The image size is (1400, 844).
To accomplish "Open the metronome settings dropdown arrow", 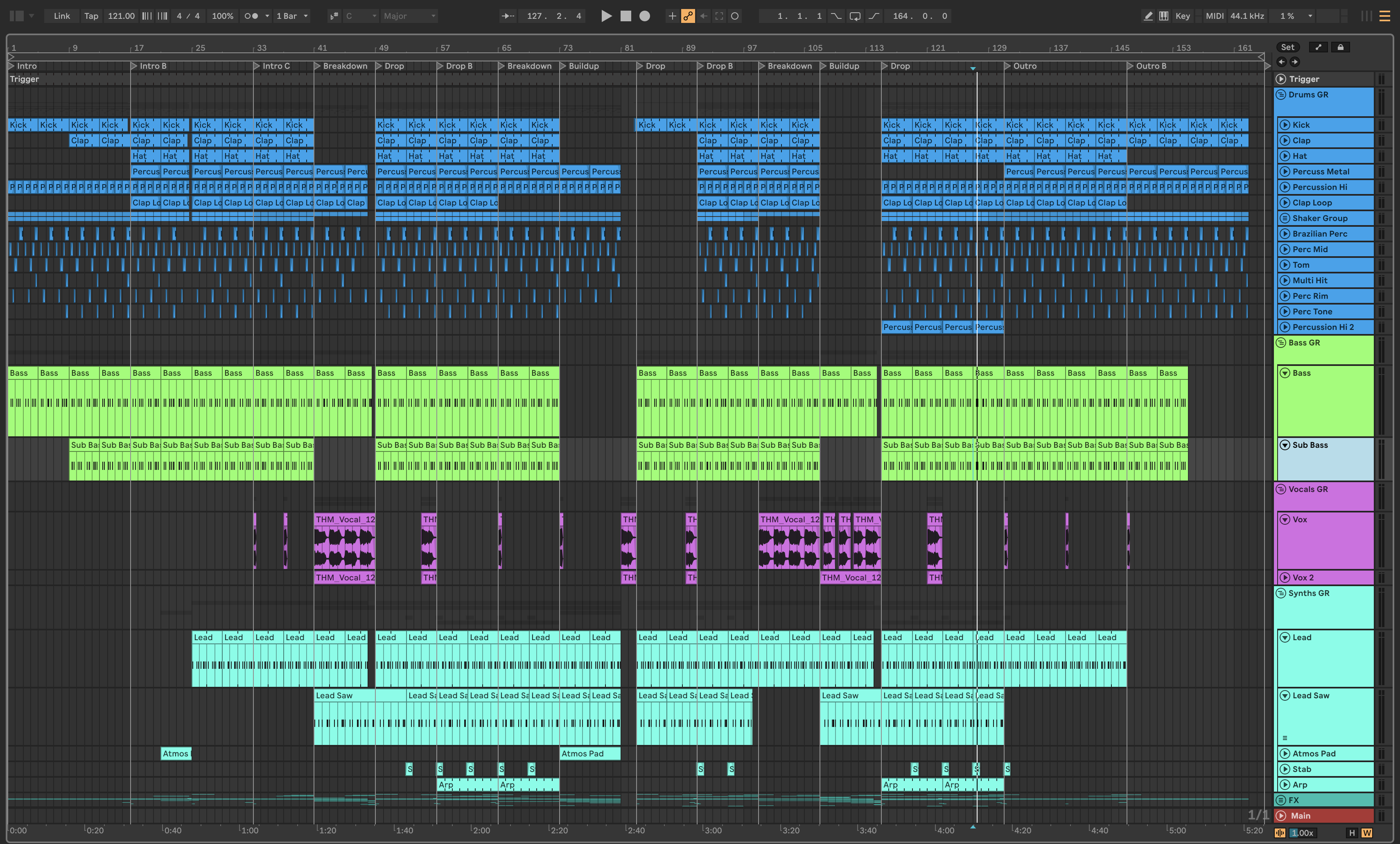I will click(267, 16).
